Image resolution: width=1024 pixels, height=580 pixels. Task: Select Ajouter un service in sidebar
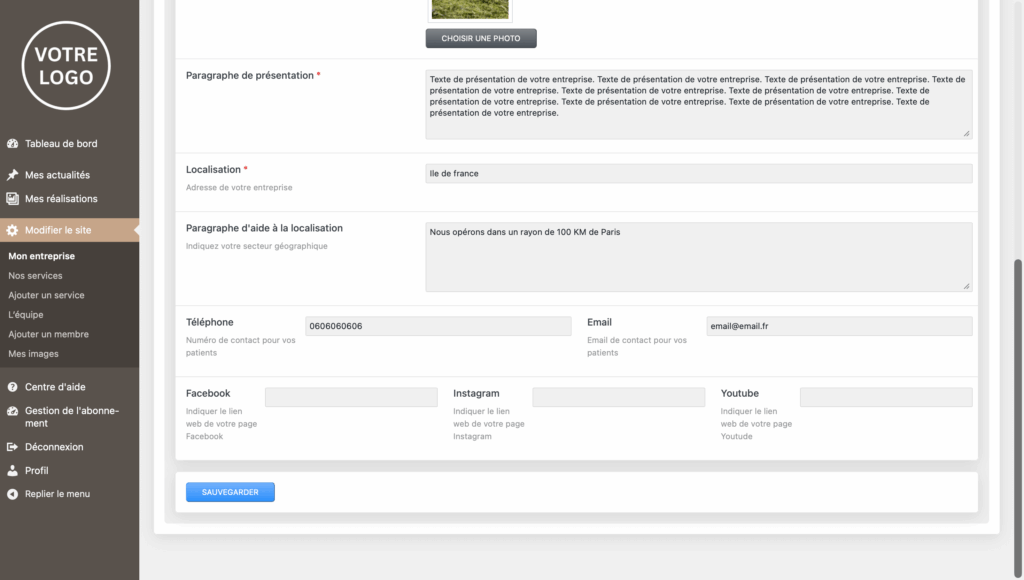(x=46, y=295)
